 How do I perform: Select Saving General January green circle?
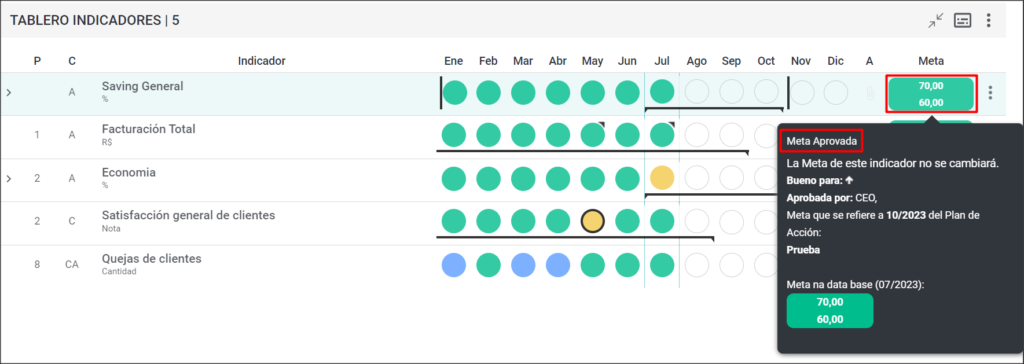click(455, 93)
